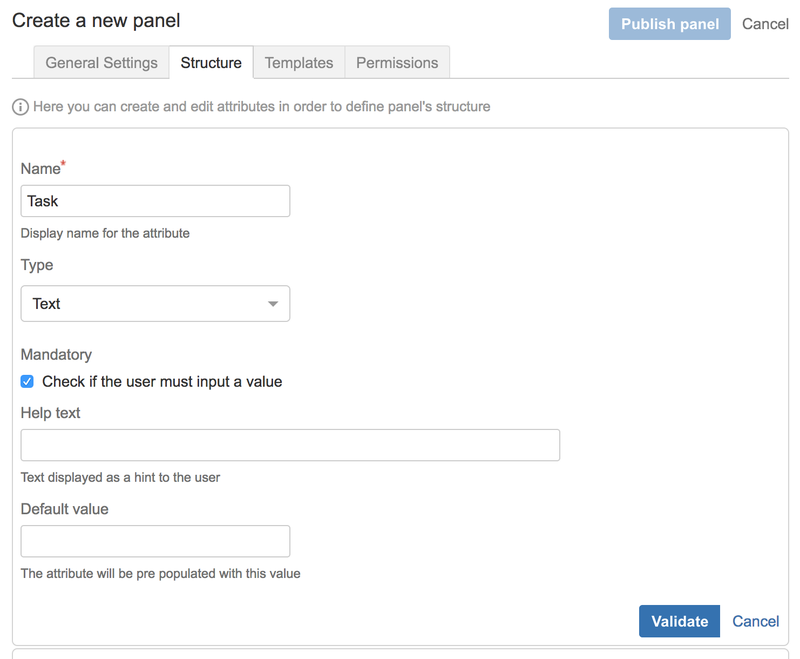Switch to the General Settings tab
The height and width of the screenshot is (659, 800).
click(x=100, y=62)
